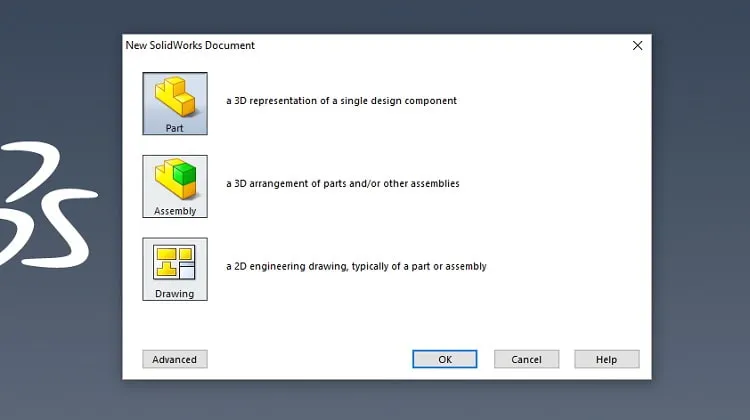Choose the Assembly document type icon
This screenshot has width=750, height=420.
click(175, 186)
